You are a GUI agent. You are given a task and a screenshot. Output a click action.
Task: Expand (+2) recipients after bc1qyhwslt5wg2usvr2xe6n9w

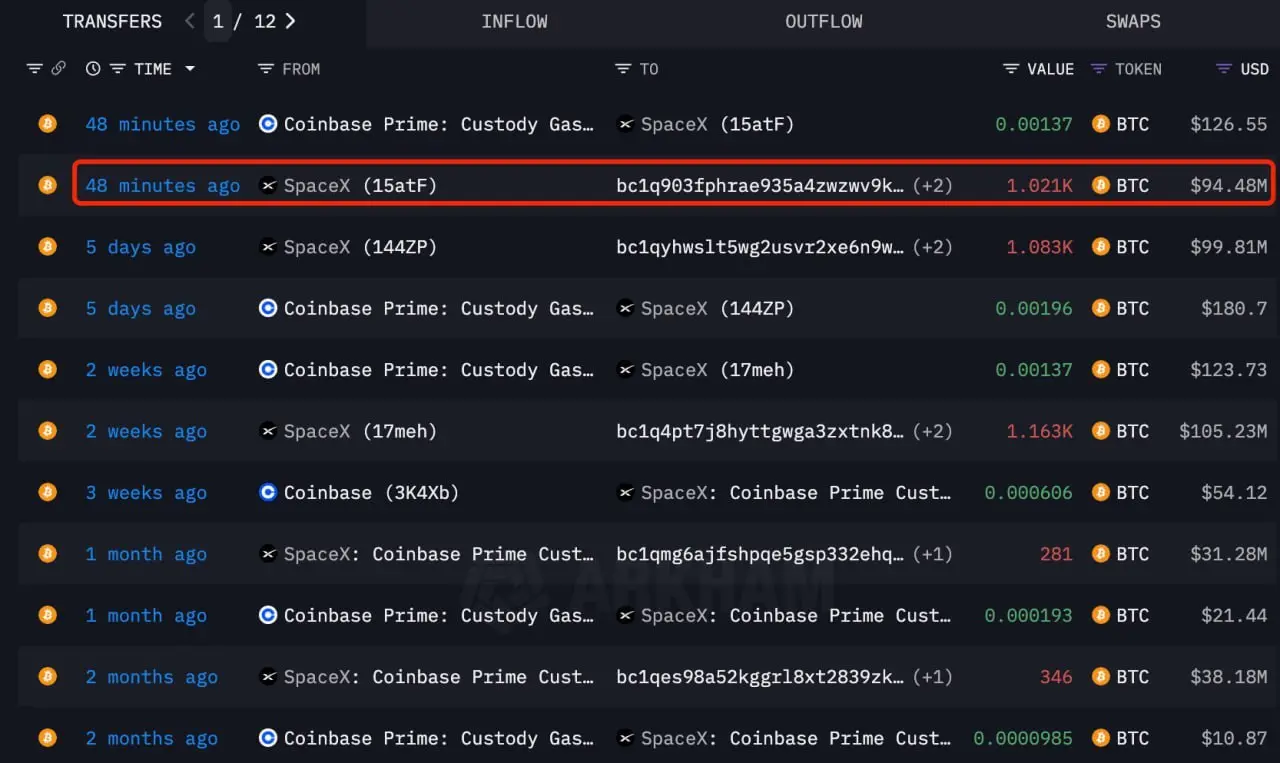tap(932, 247)
